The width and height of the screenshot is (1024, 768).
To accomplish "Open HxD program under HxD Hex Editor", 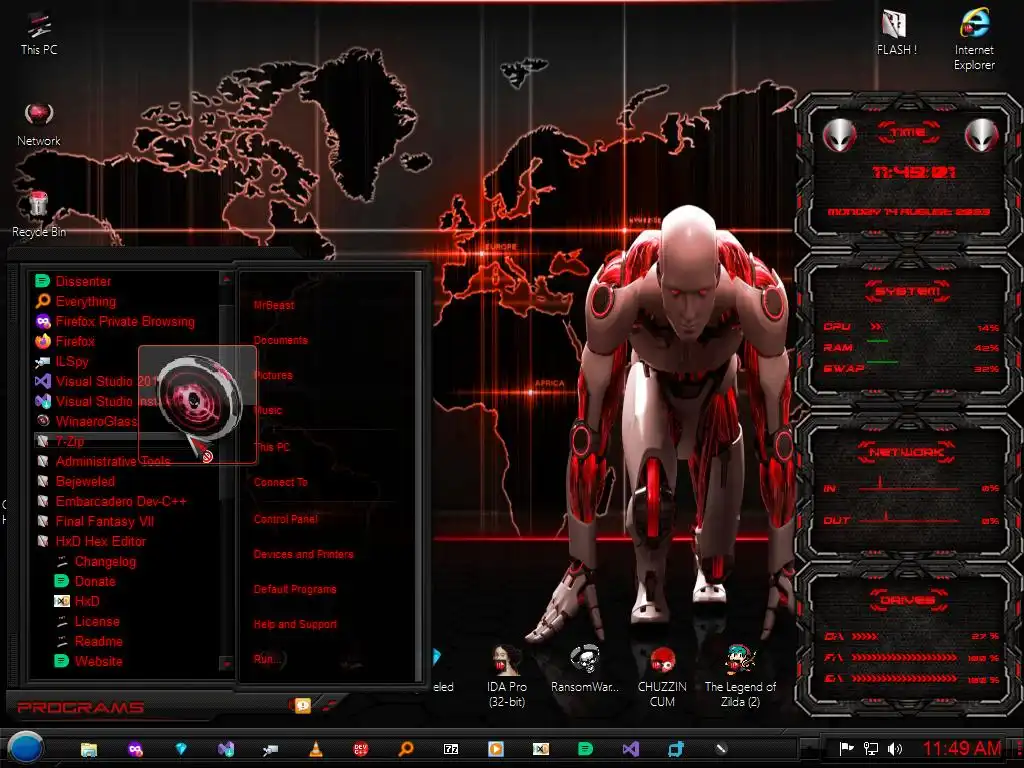I will coord(77,601).
